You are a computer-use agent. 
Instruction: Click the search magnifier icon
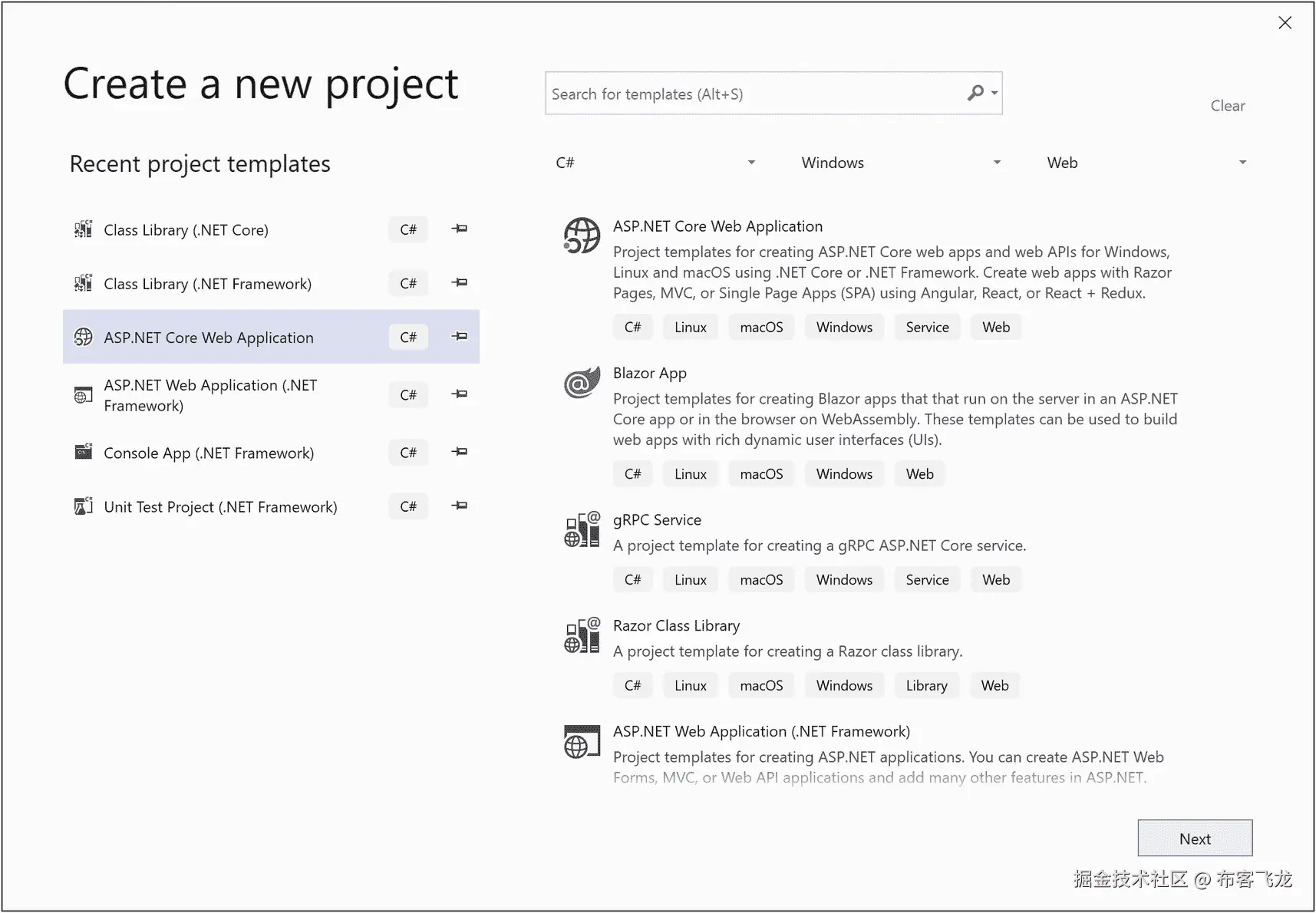[975, 94]
